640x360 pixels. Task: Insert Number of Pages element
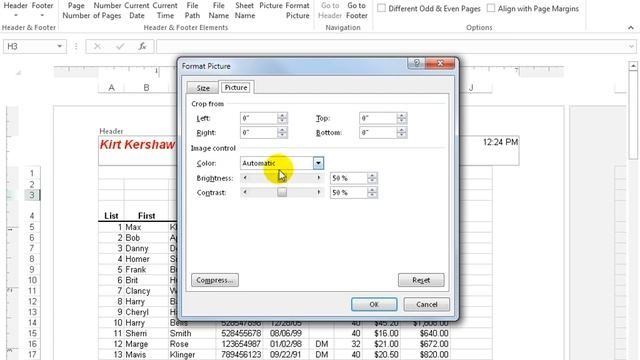107,10
